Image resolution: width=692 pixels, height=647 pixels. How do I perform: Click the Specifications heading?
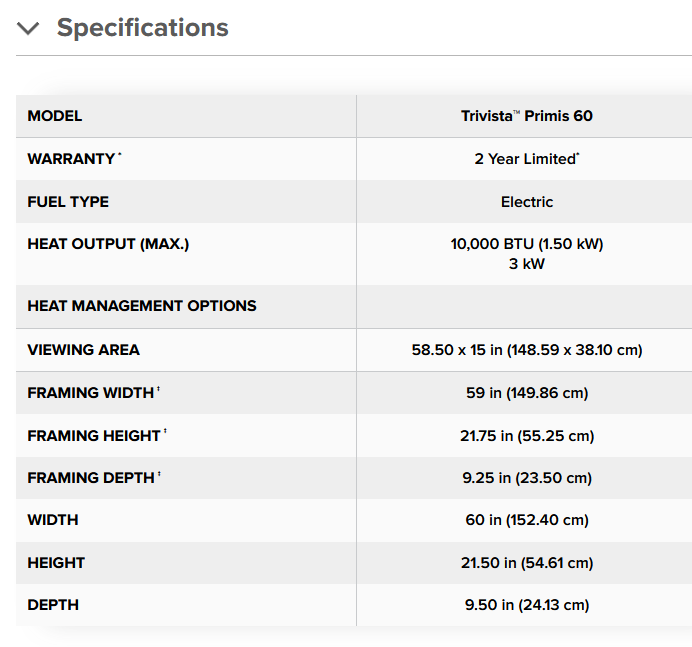[x=142, y=28]
